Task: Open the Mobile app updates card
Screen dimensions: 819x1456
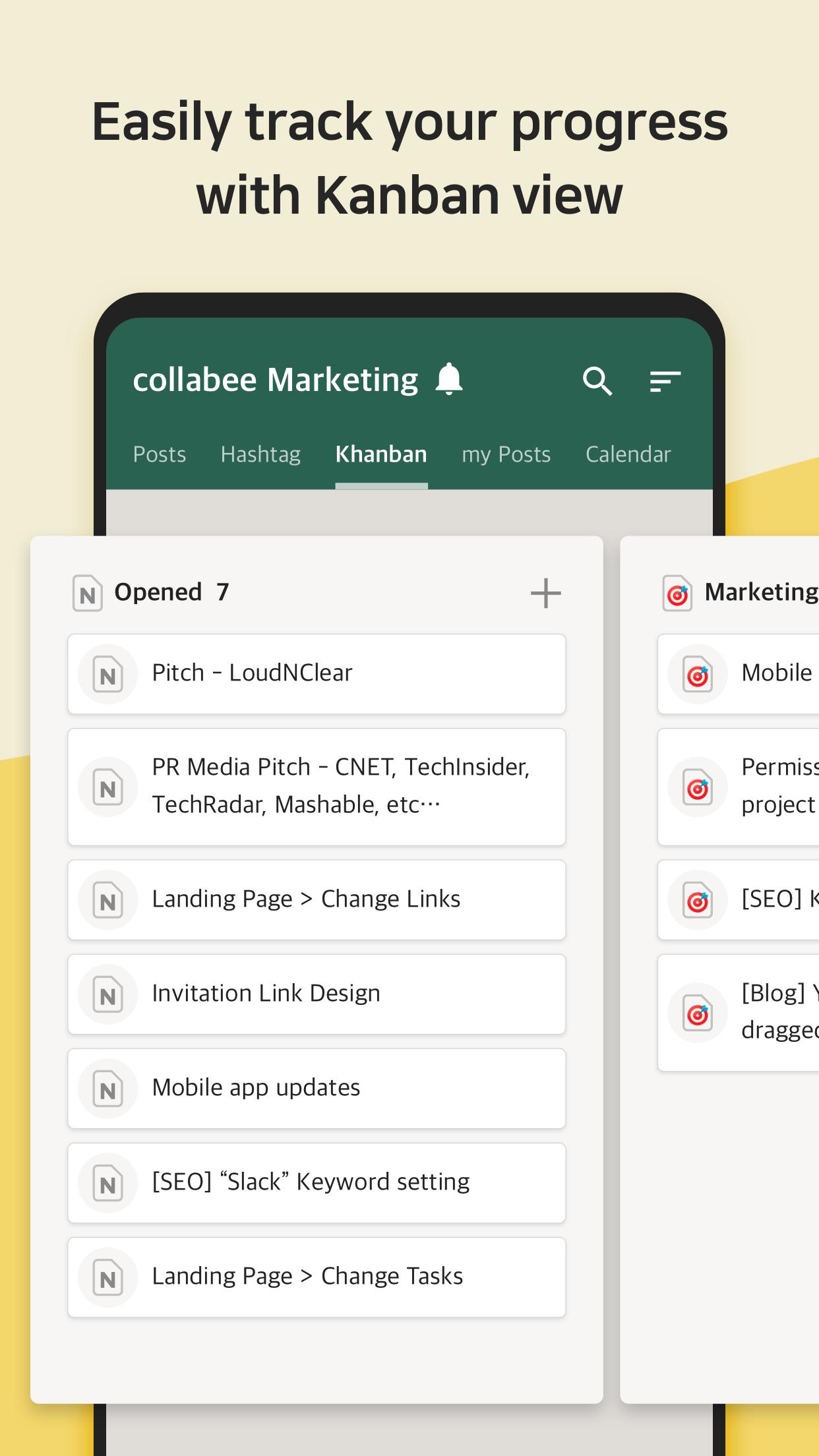Action: click(317, 1089)
